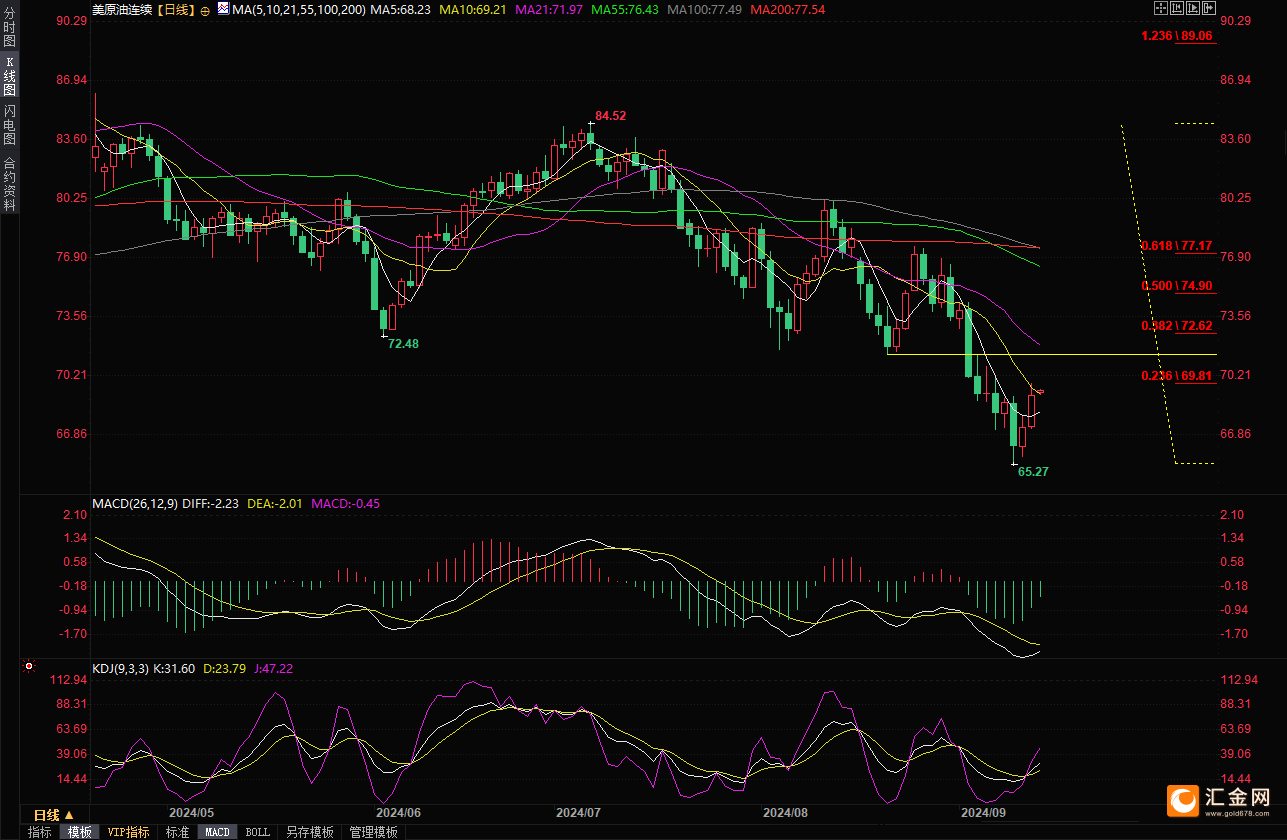Click the J:47.22 value
Viewport: 1287px width, 840px height.
click(x=272, y=668)
